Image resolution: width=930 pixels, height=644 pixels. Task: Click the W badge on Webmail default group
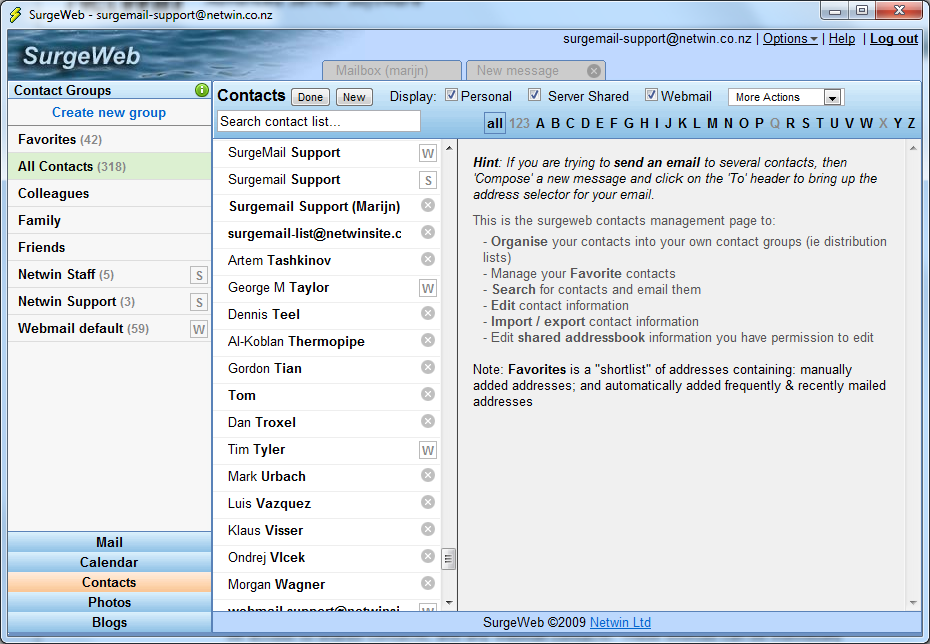tap(199, 329)
